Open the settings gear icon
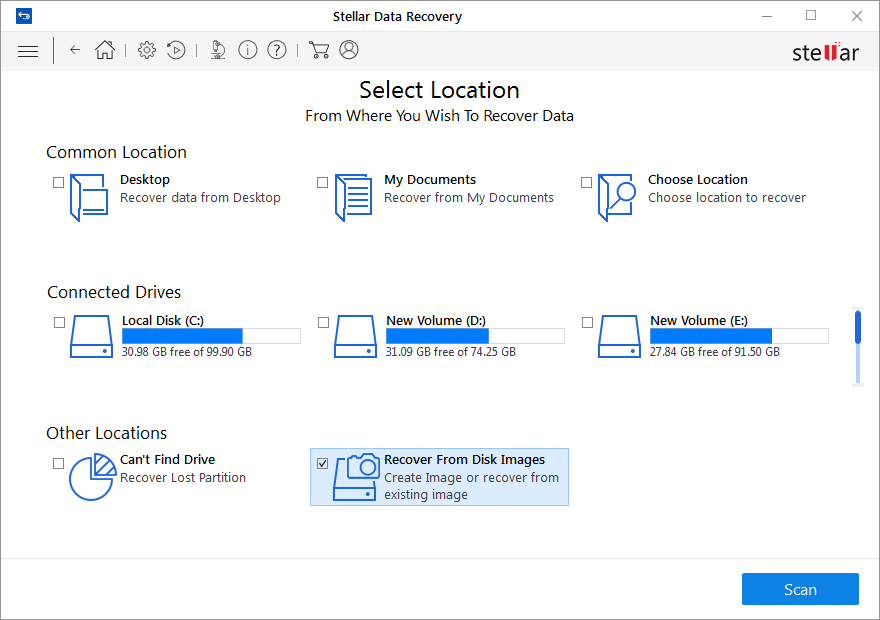The image size is (880, 620). pyautogui.click(x=147, y=50)
